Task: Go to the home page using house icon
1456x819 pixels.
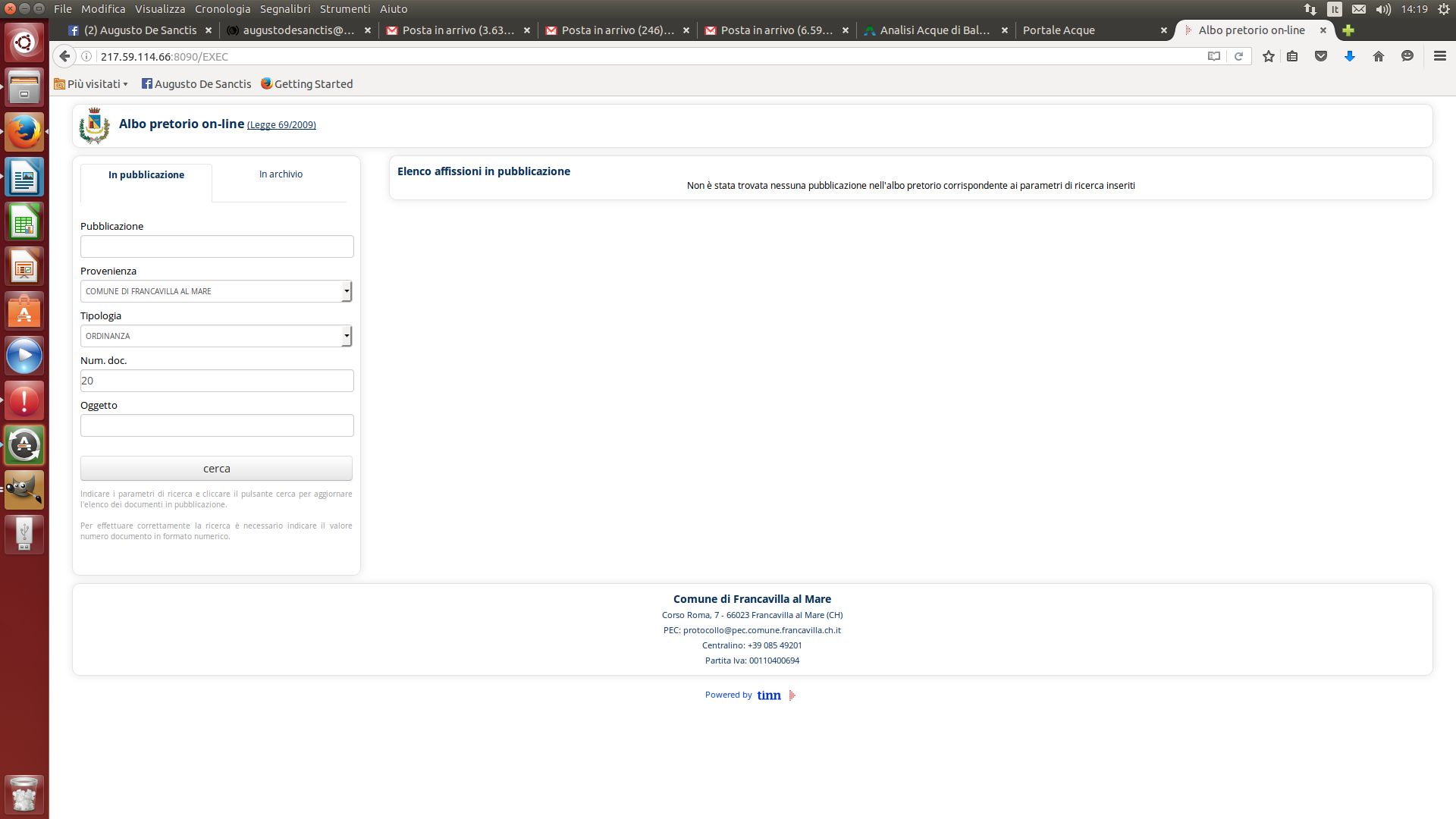Action: point(1379,56)
